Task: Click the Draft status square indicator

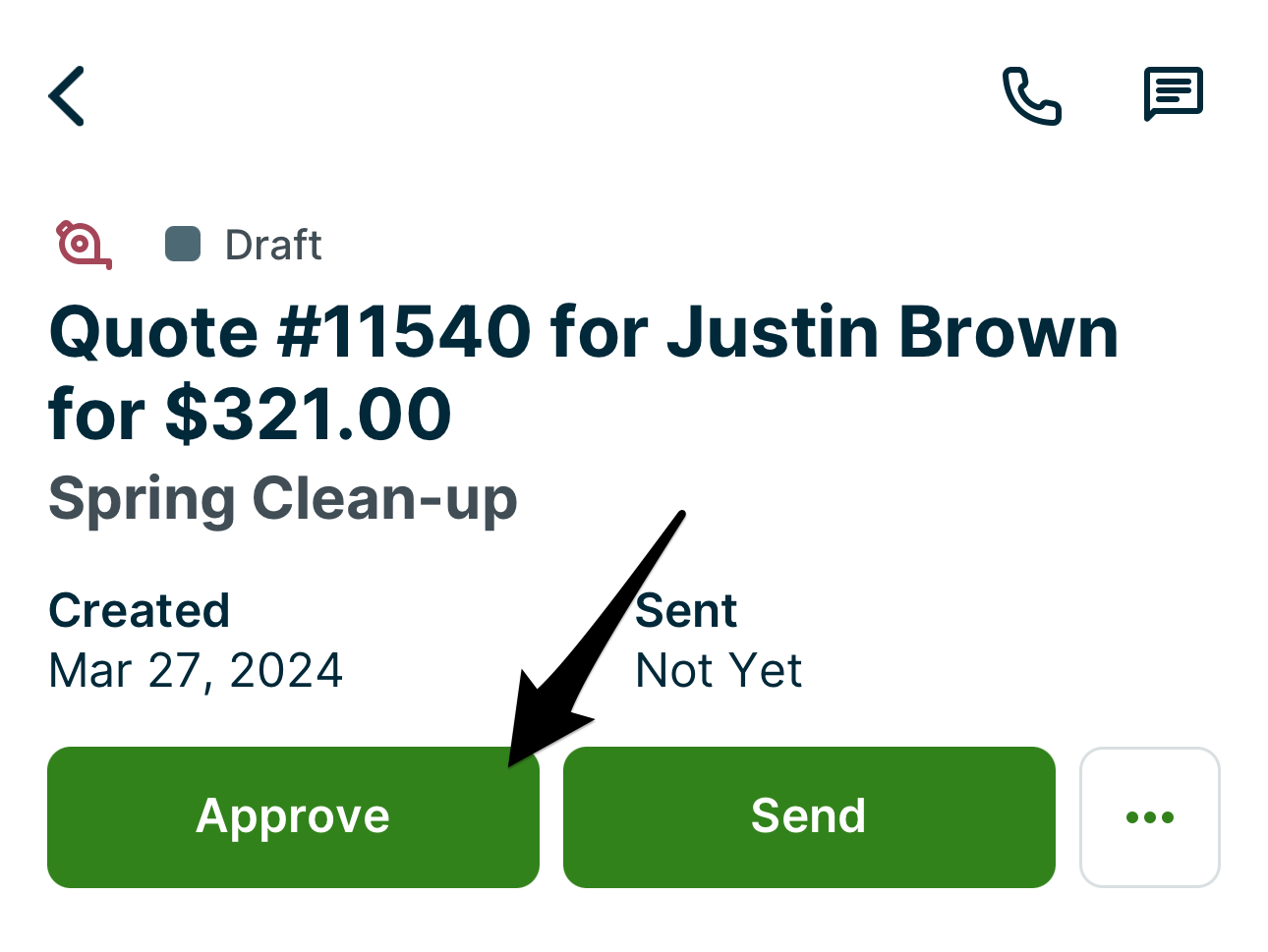Action: [x=183, y=245]
